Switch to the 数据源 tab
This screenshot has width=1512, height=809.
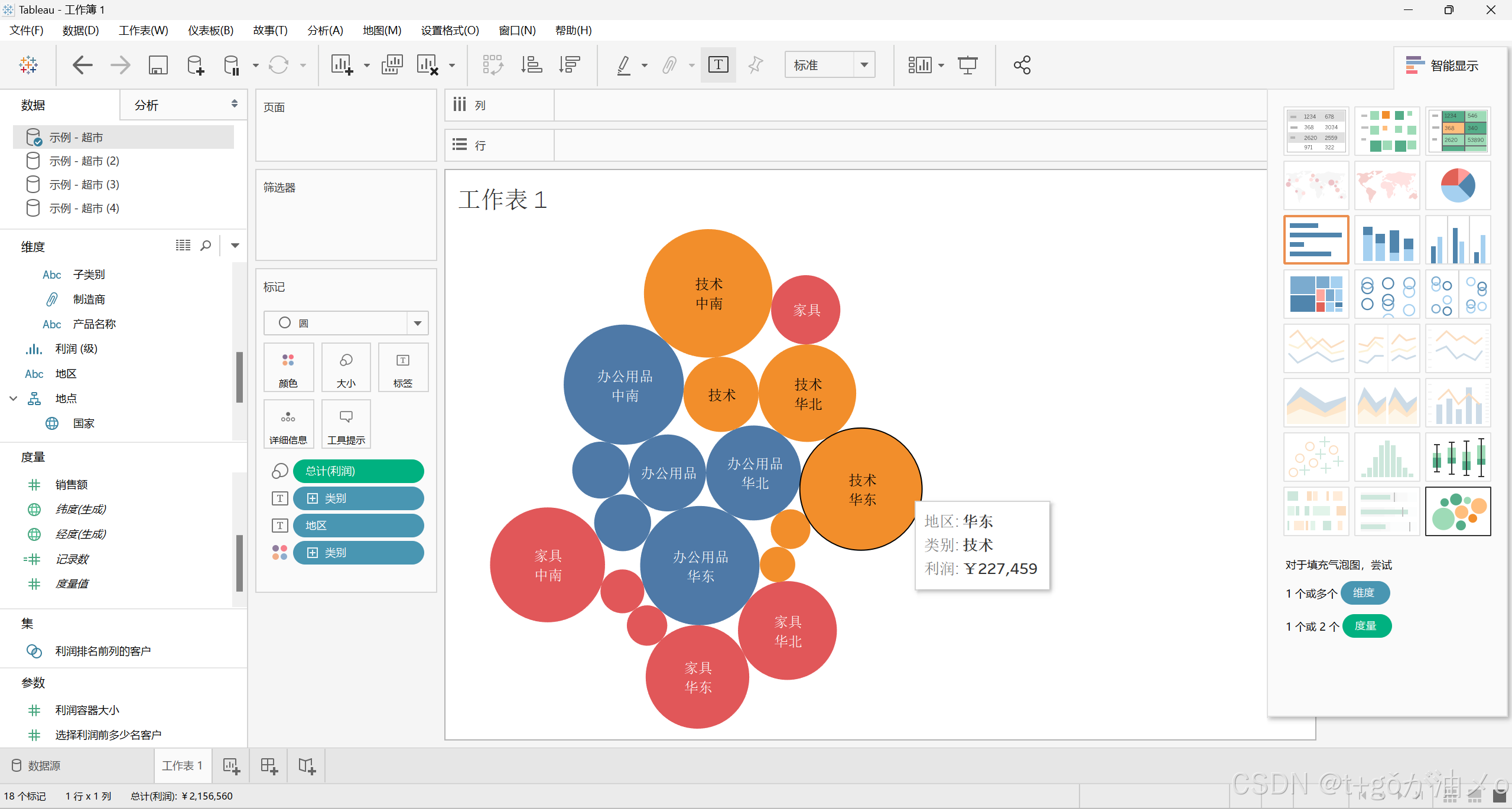(x=37, y=766)
